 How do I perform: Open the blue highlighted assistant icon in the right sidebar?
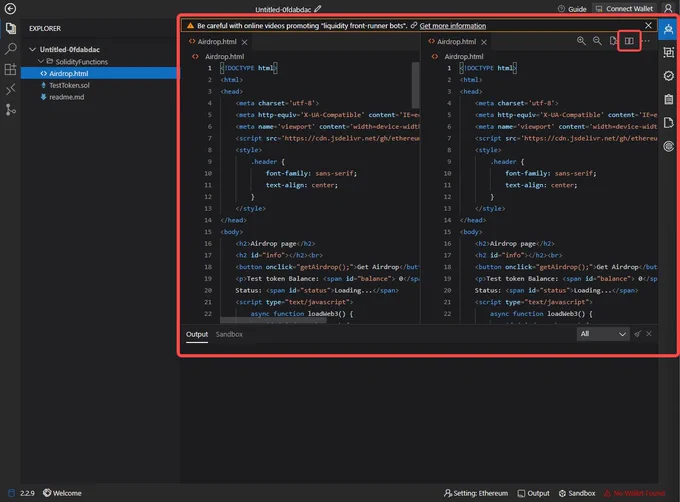point(668,29)
